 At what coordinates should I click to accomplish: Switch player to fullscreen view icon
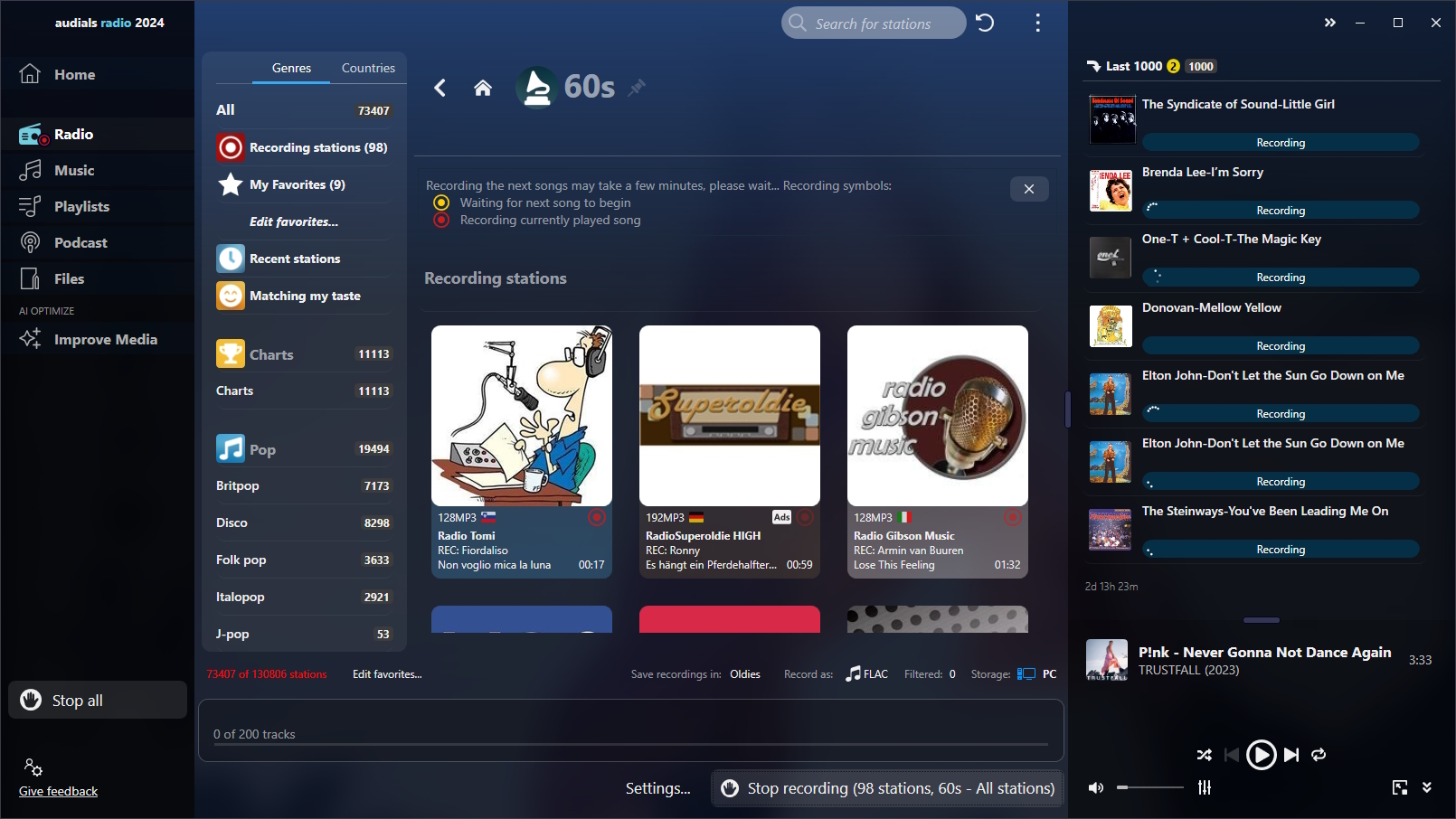(x=1400, y=787)
